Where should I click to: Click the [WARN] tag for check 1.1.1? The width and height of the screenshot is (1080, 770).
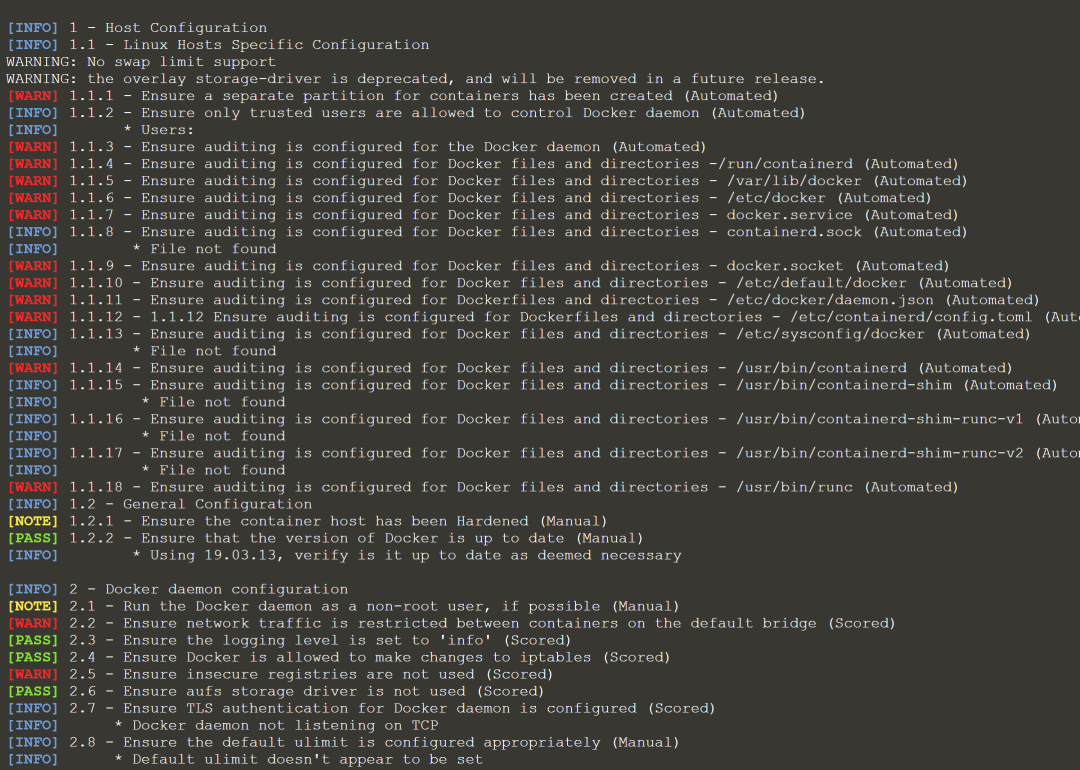[x=33, y=96]
